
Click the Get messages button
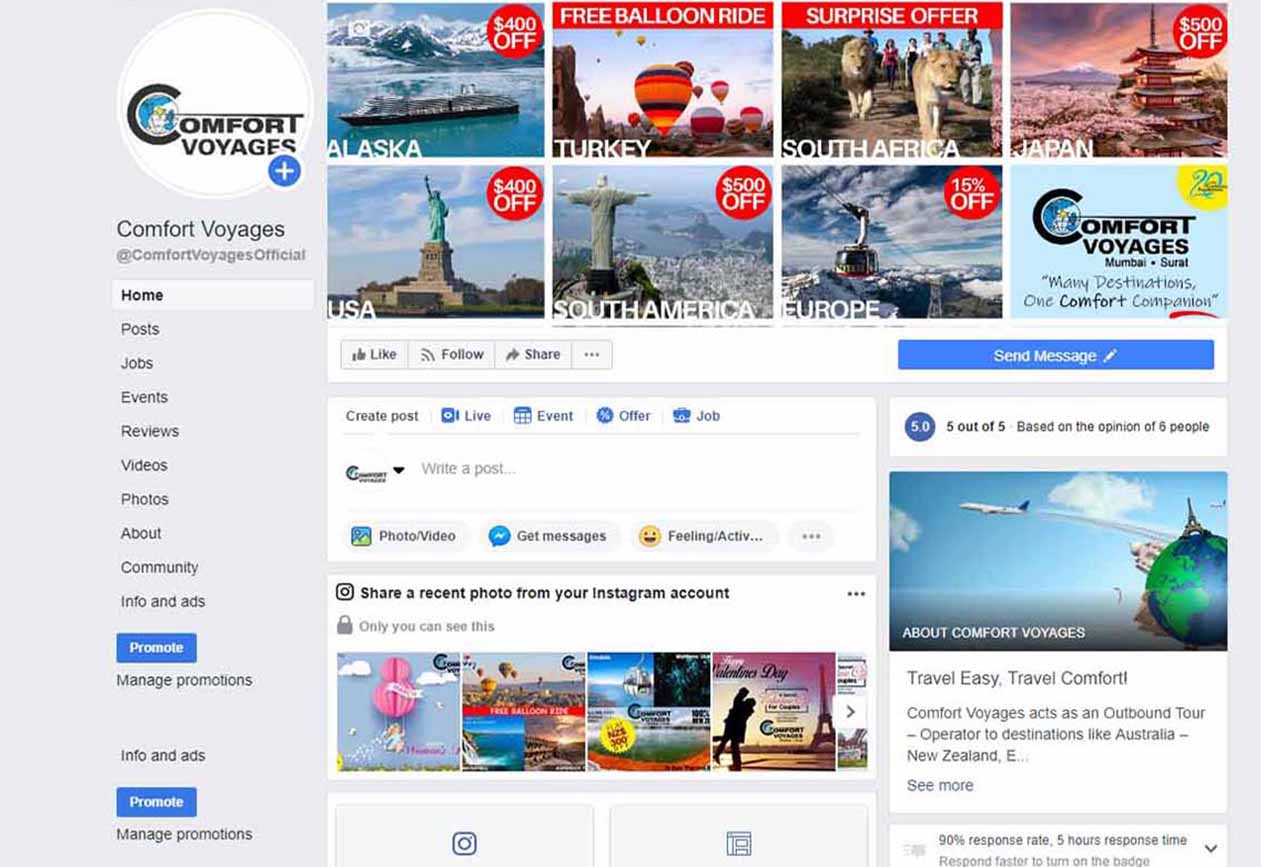click(x=548, y=536)
